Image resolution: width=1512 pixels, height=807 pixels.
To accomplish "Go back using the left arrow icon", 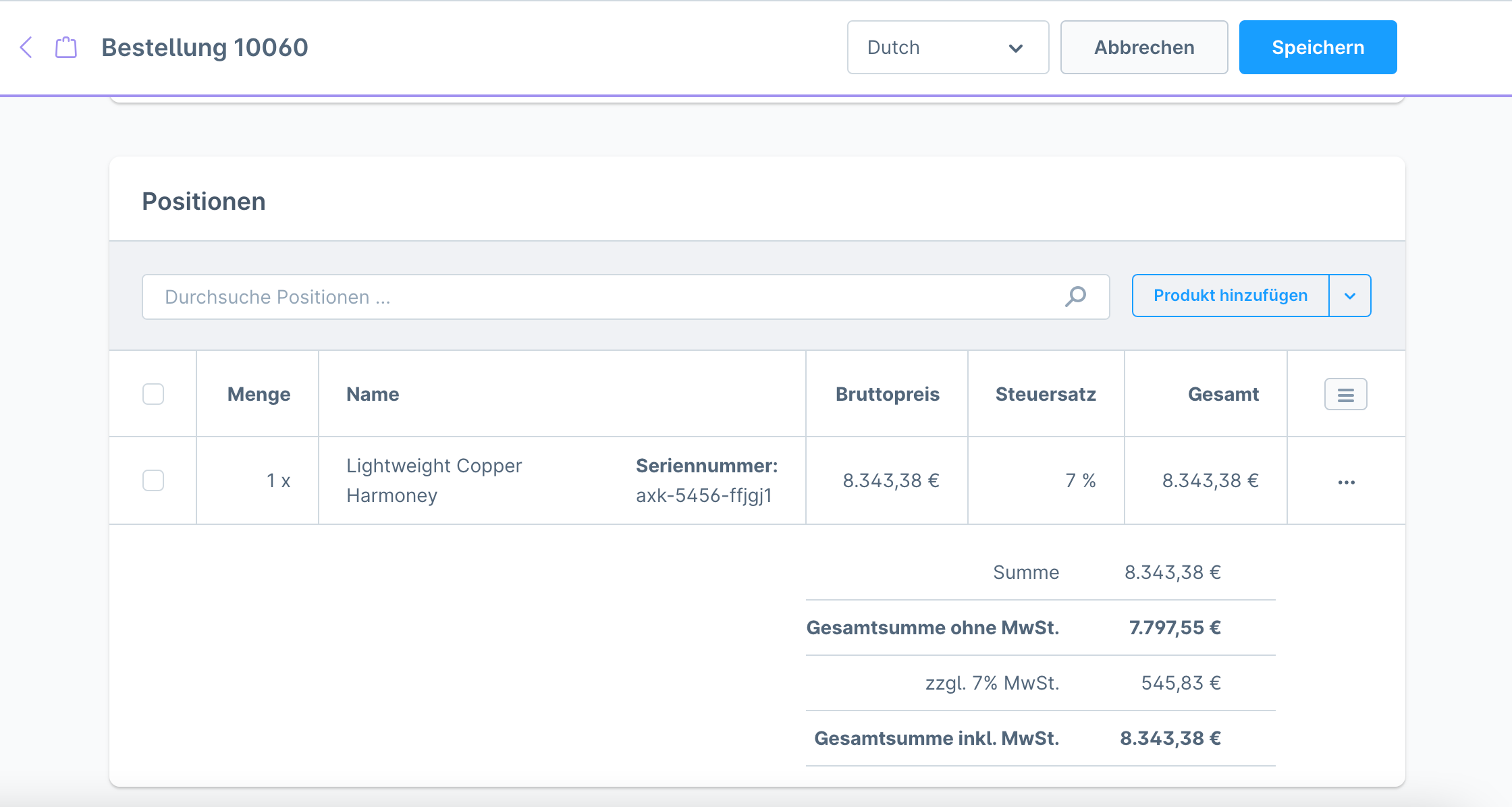I will pyautogui.click(x=26, y=47).
